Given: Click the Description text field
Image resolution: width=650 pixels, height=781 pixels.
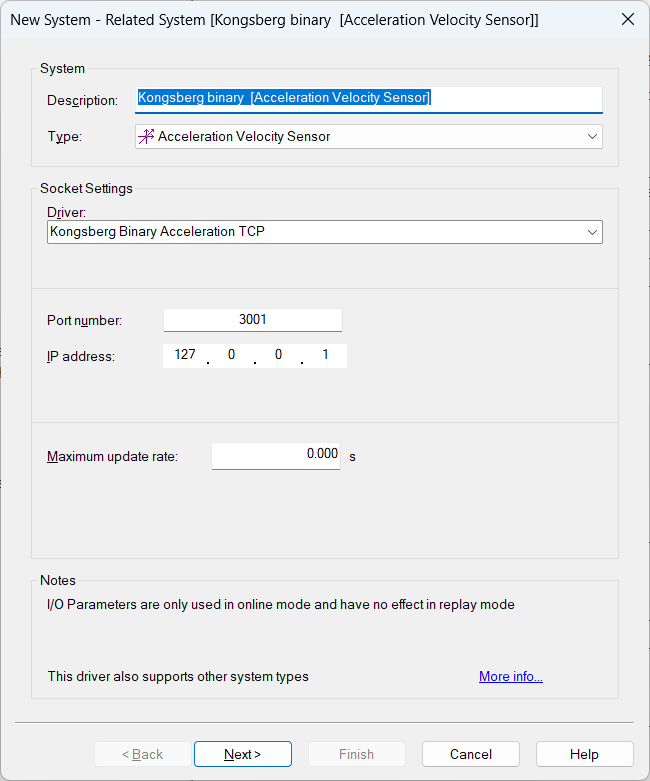Looking at the screenshot, I should (x=369, y=99).
